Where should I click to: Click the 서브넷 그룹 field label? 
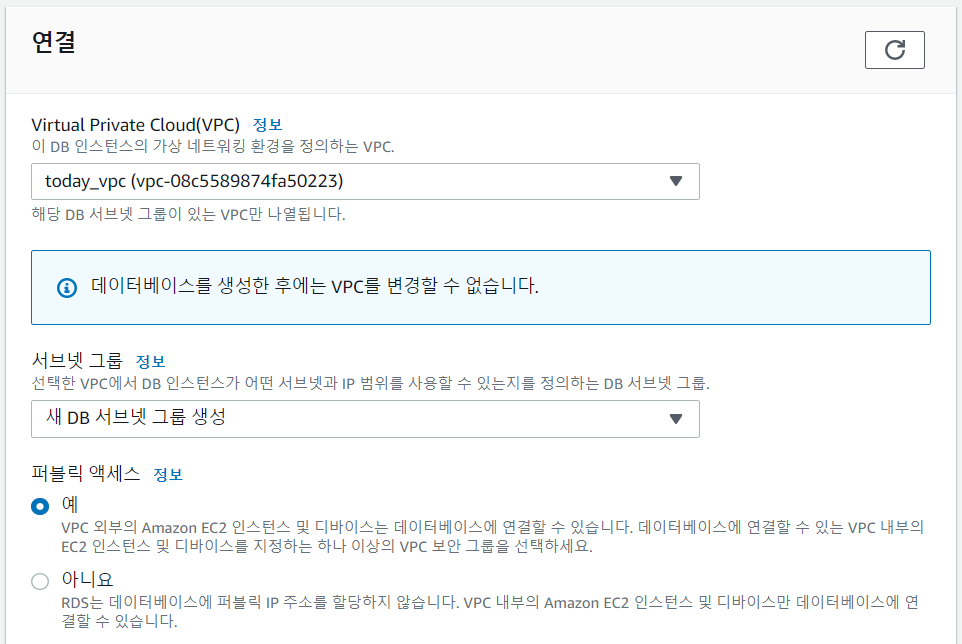pyautogui.click(x=77, y=361)
